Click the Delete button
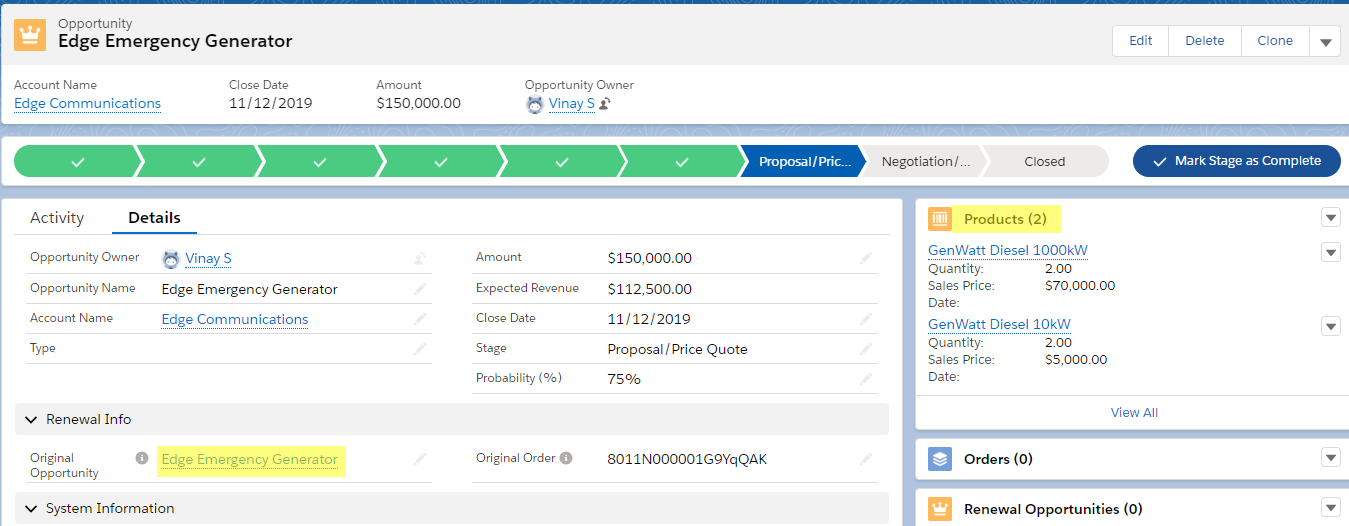Image resolution: width=1349 pixels, height=526 pixels. pos(1205,41)
